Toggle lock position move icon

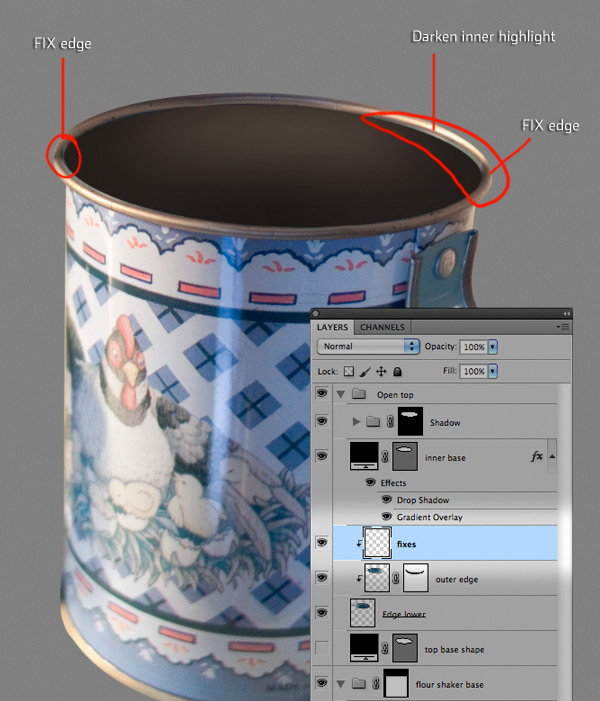[x=381, y=372]
